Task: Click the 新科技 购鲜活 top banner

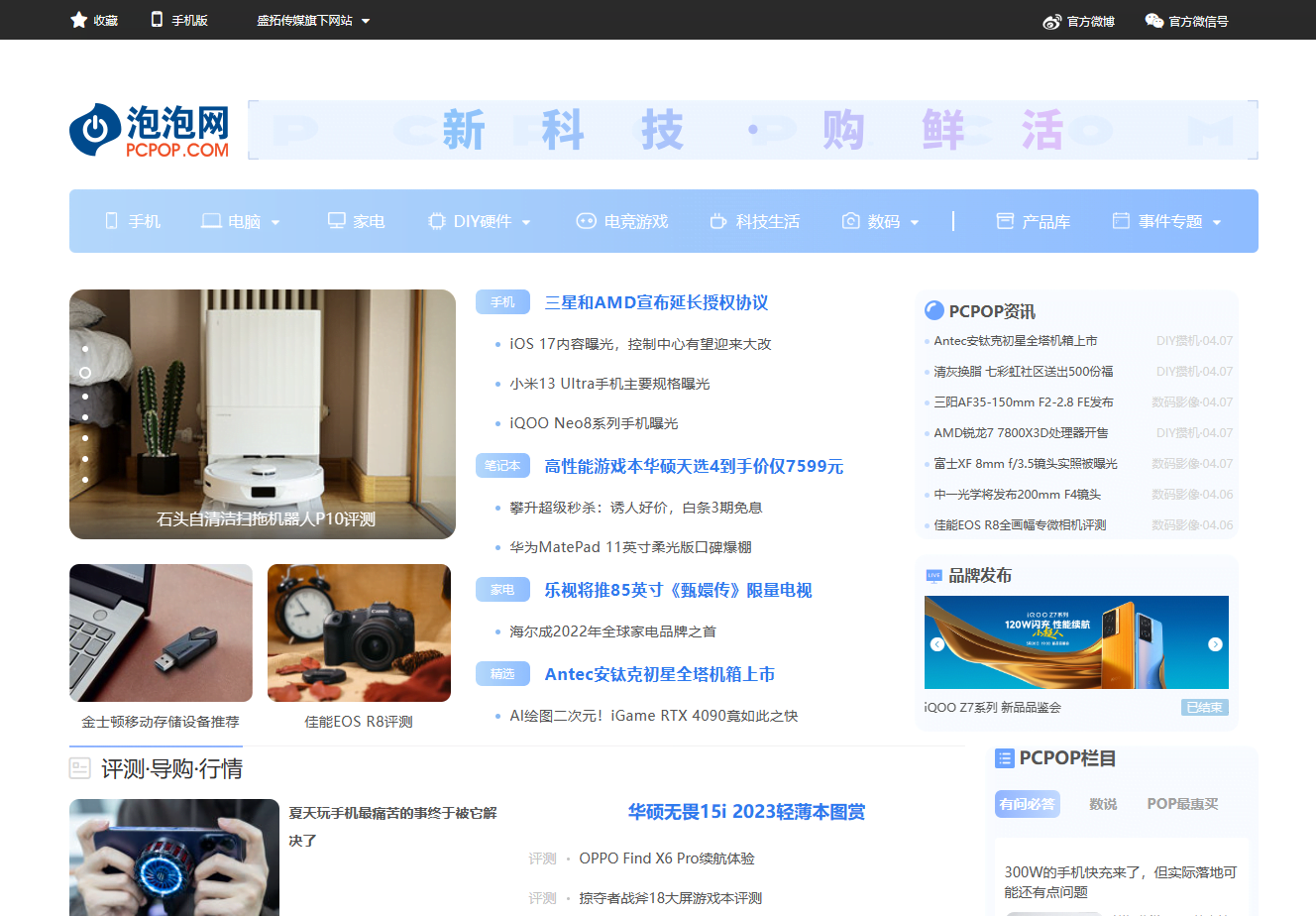Action: point(753,130)
